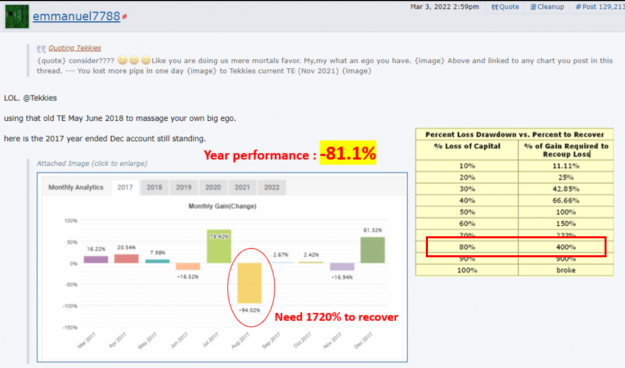
Task: Click the 'broke' cell in the table
Action: point(566,270)
